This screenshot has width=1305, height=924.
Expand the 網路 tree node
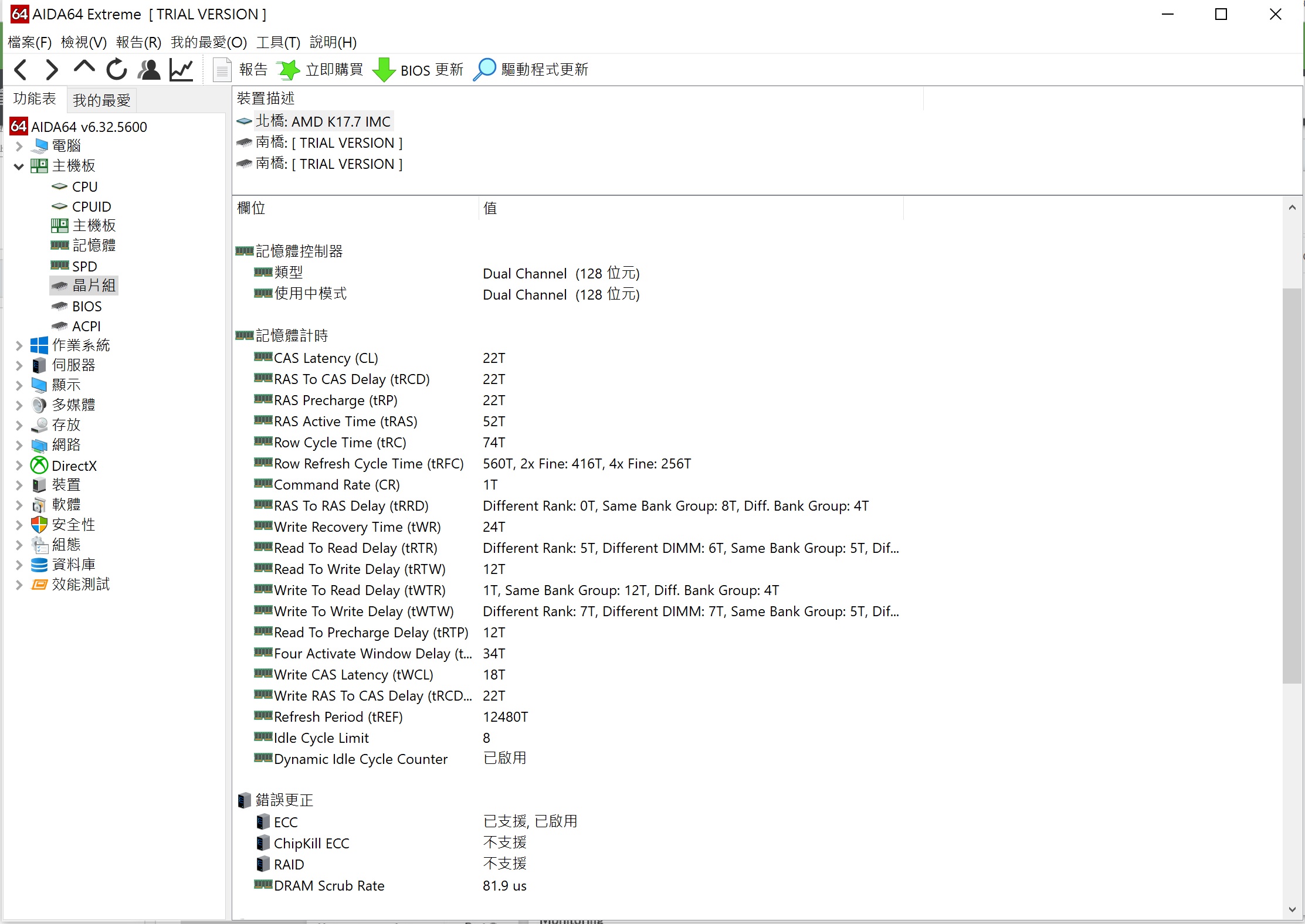pyautogui.click(x=19, y=446)
